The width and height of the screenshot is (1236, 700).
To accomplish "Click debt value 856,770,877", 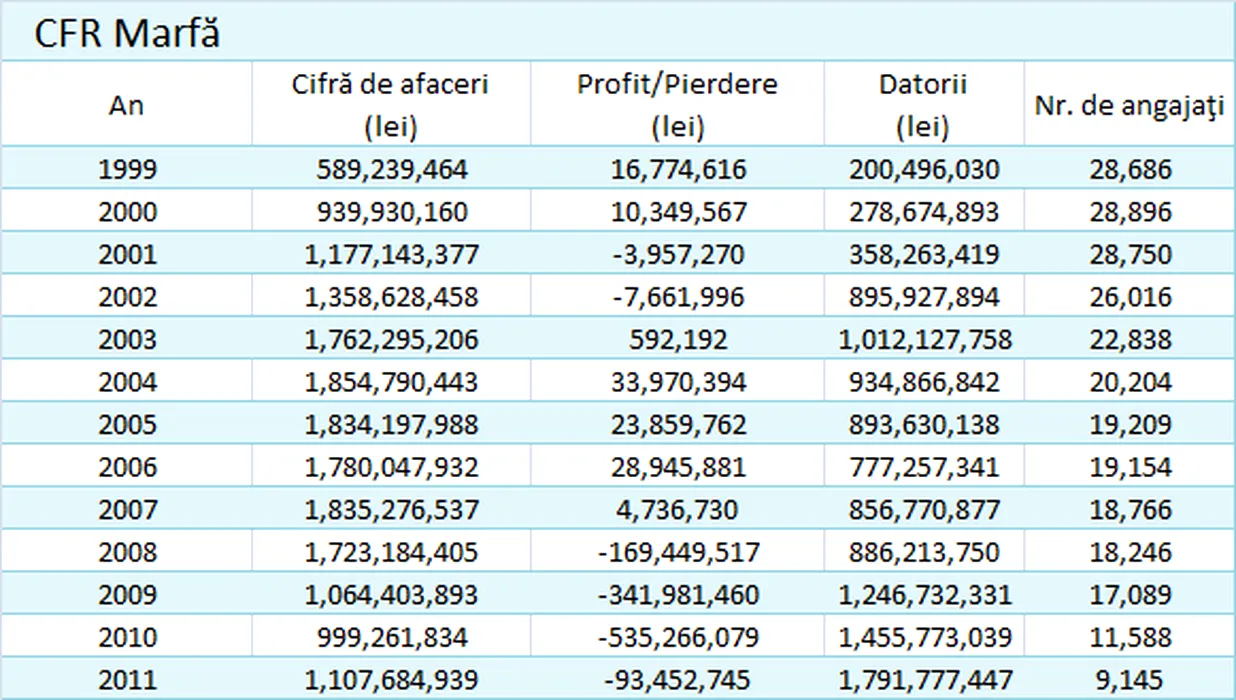I will click(924, 510).
